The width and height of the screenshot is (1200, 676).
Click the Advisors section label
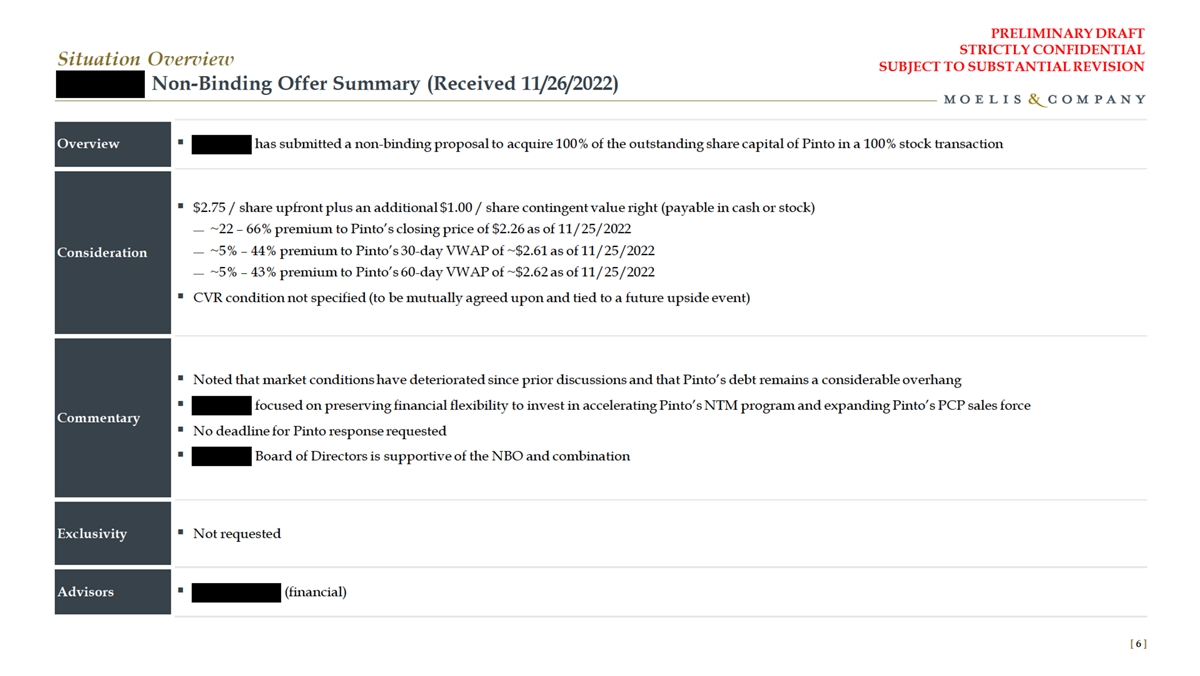tap(85, 592)
